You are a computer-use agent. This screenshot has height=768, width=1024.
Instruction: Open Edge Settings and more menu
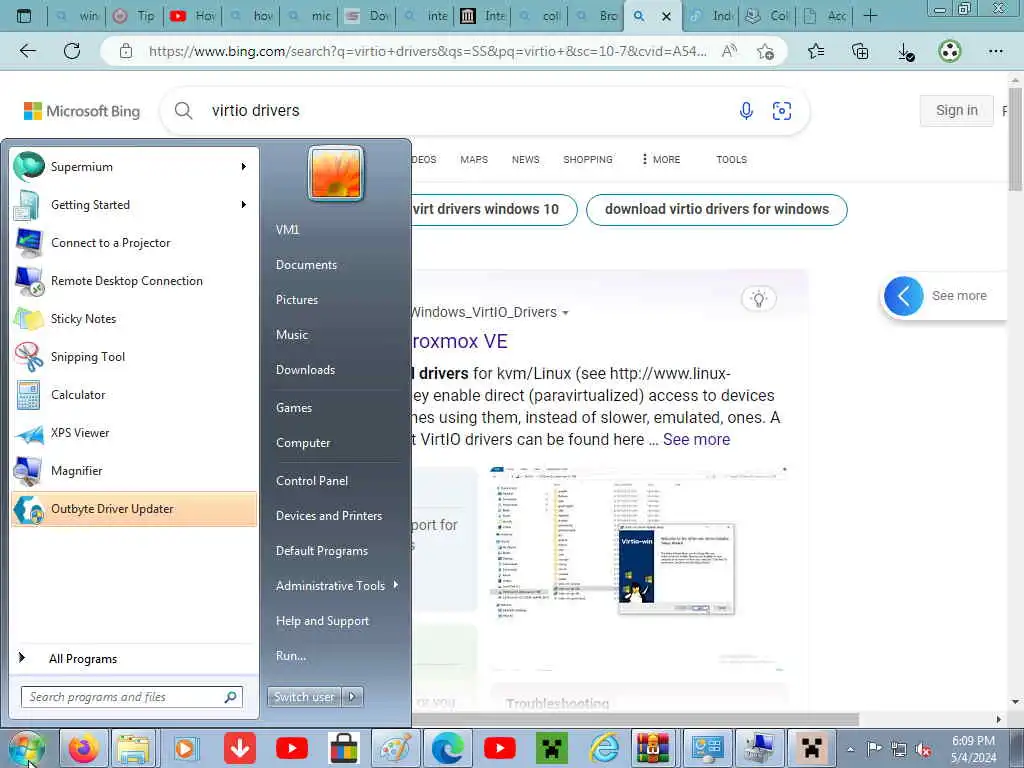[995, 51]
